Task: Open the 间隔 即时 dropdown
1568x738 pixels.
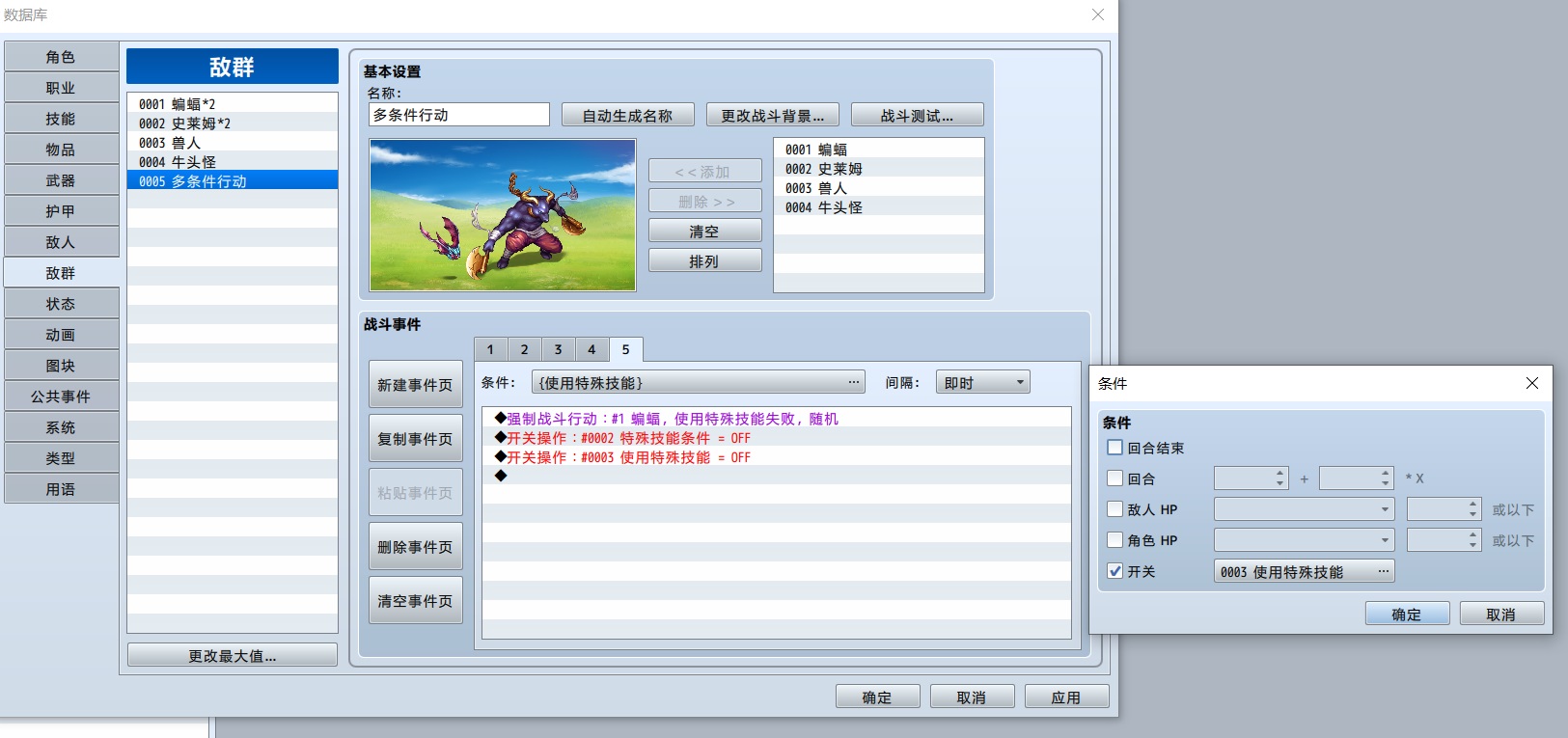Action: click(982, 383)
